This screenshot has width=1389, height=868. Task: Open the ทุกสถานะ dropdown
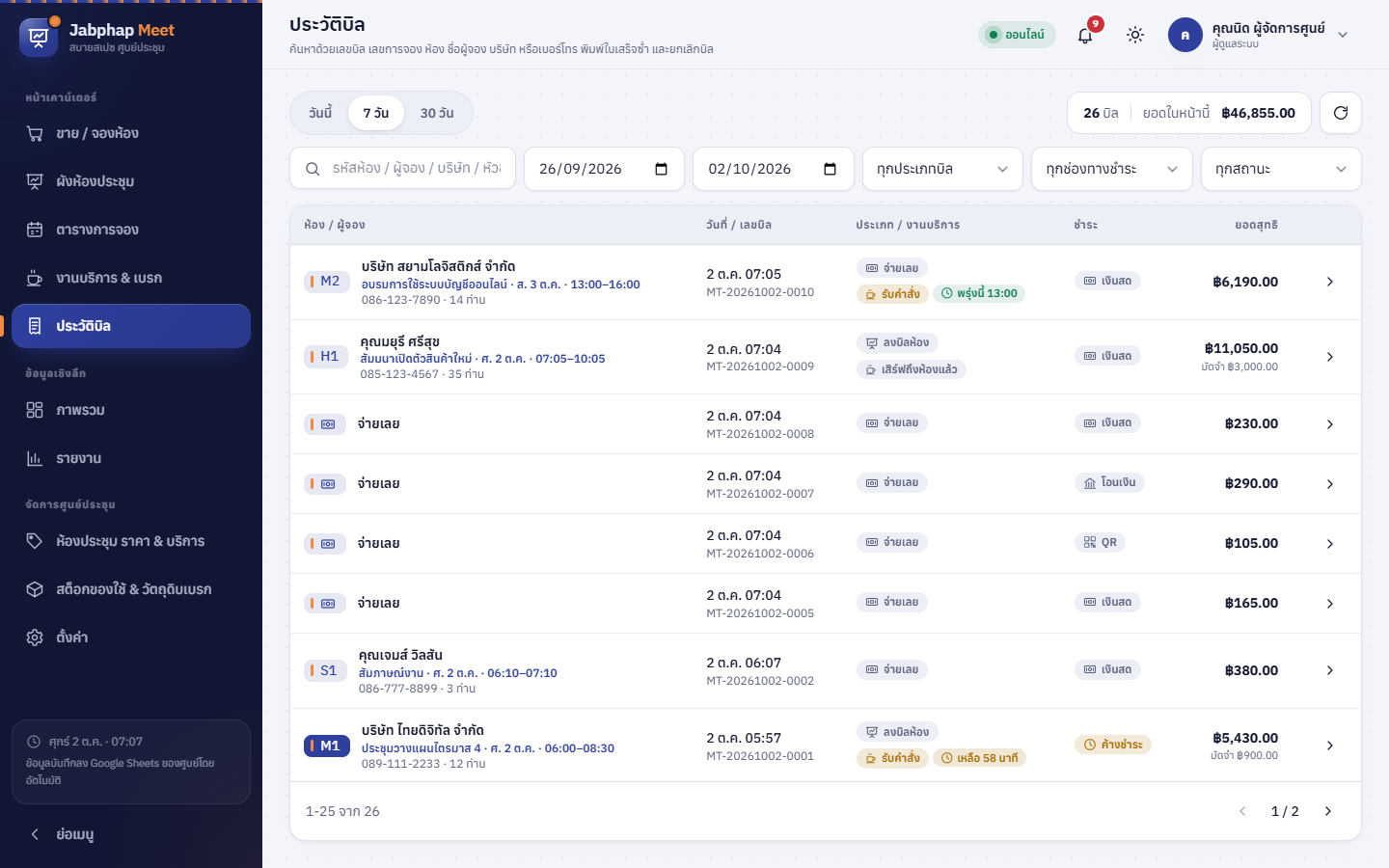pos(1281,169)
